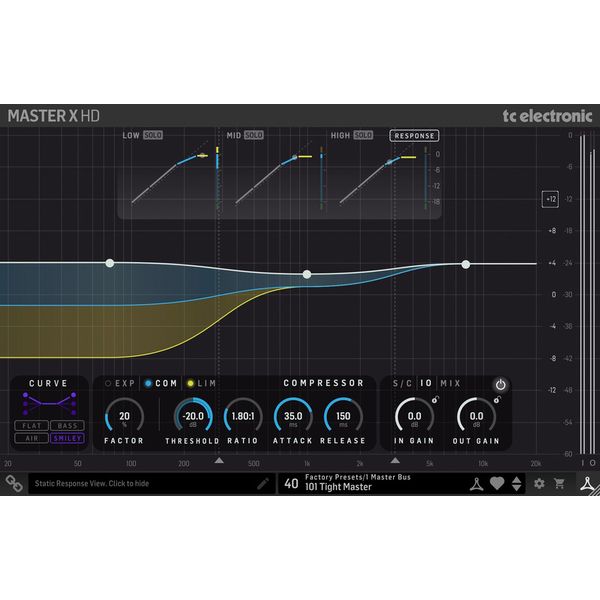Click the +12 display range box
The width and height of the screenshot is (600, 600).
click(x=550, y=199)
